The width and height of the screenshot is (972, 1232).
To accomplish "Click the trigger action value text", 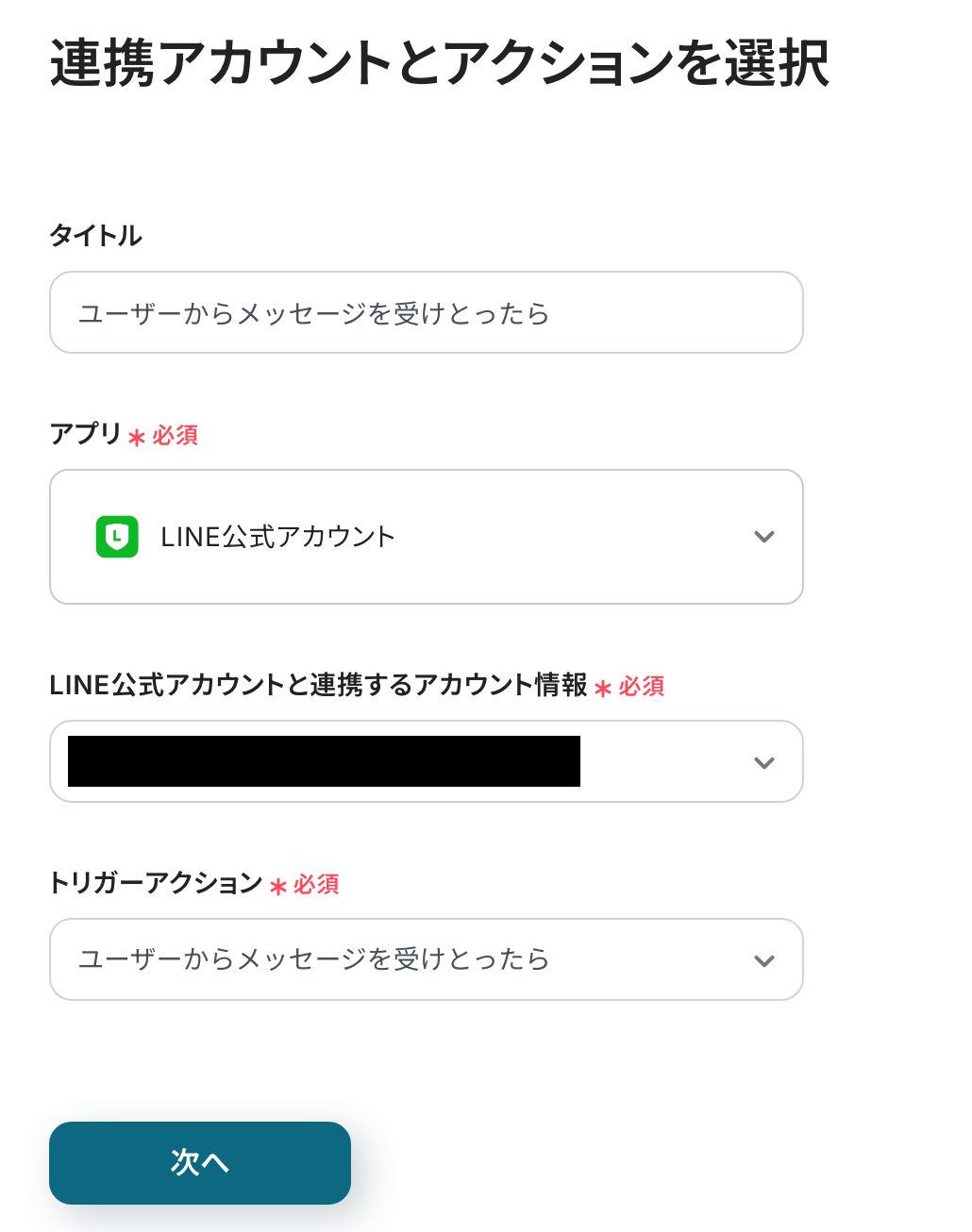I will (313, 959).
